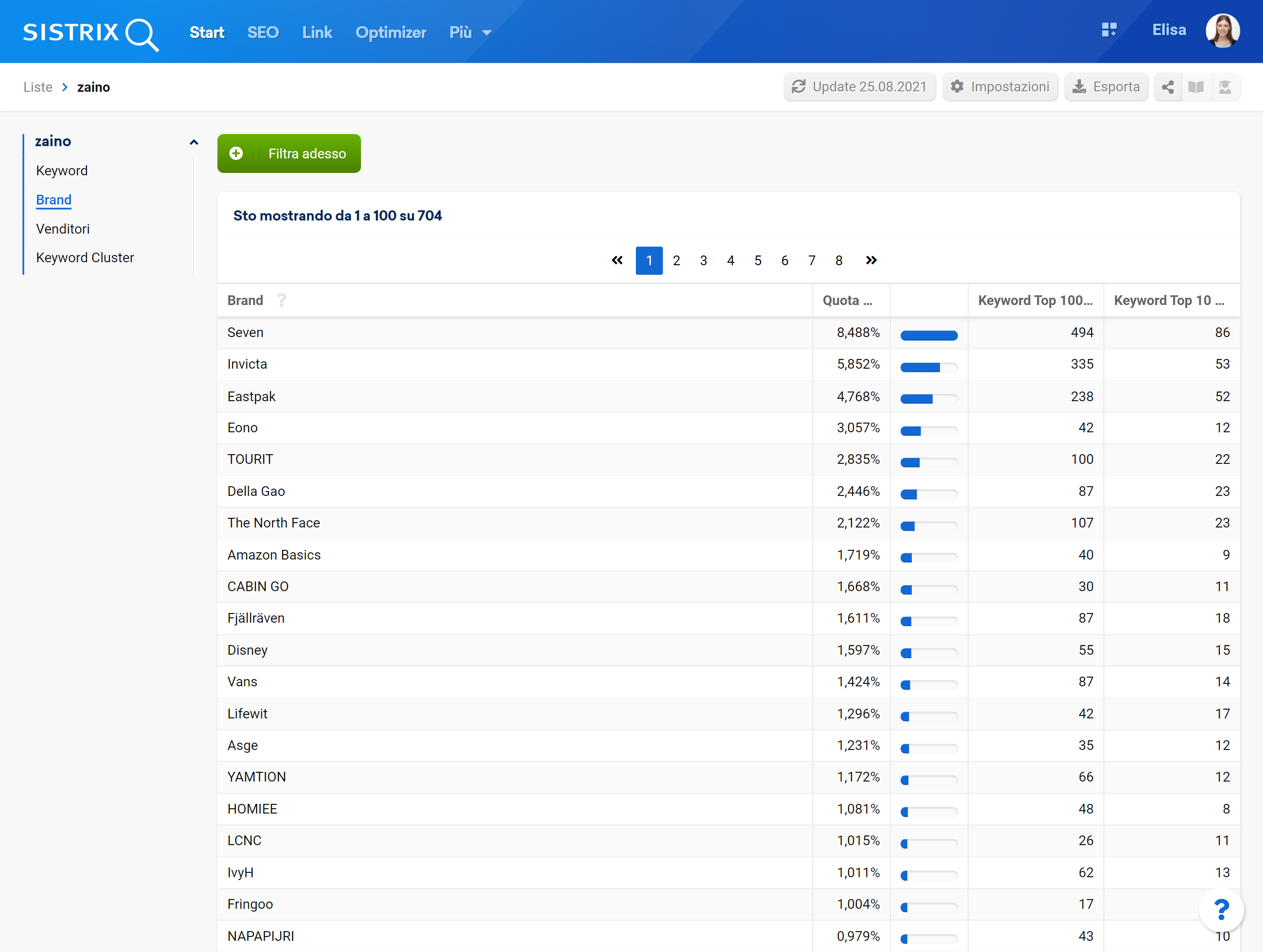The image size is (1263, 952).
Task: Navigate to page 2 of results
Action: coord(676,261)
